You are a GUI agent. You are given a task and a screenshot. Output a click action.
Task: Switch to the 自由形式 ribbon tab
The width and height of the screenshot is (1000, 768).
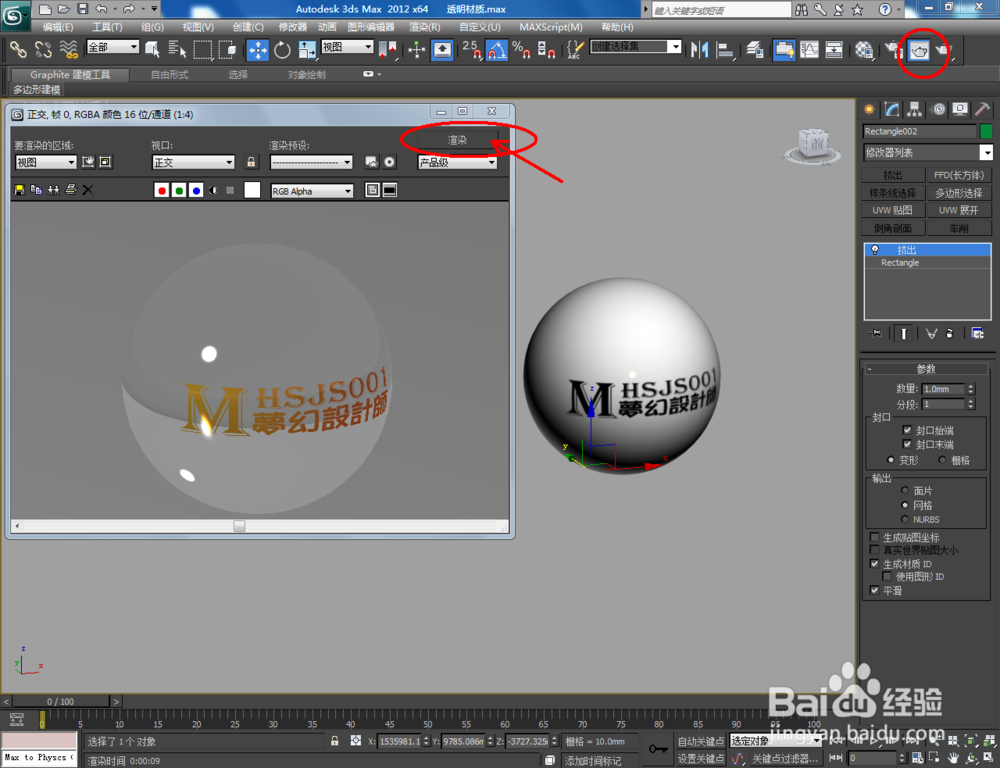170,75
